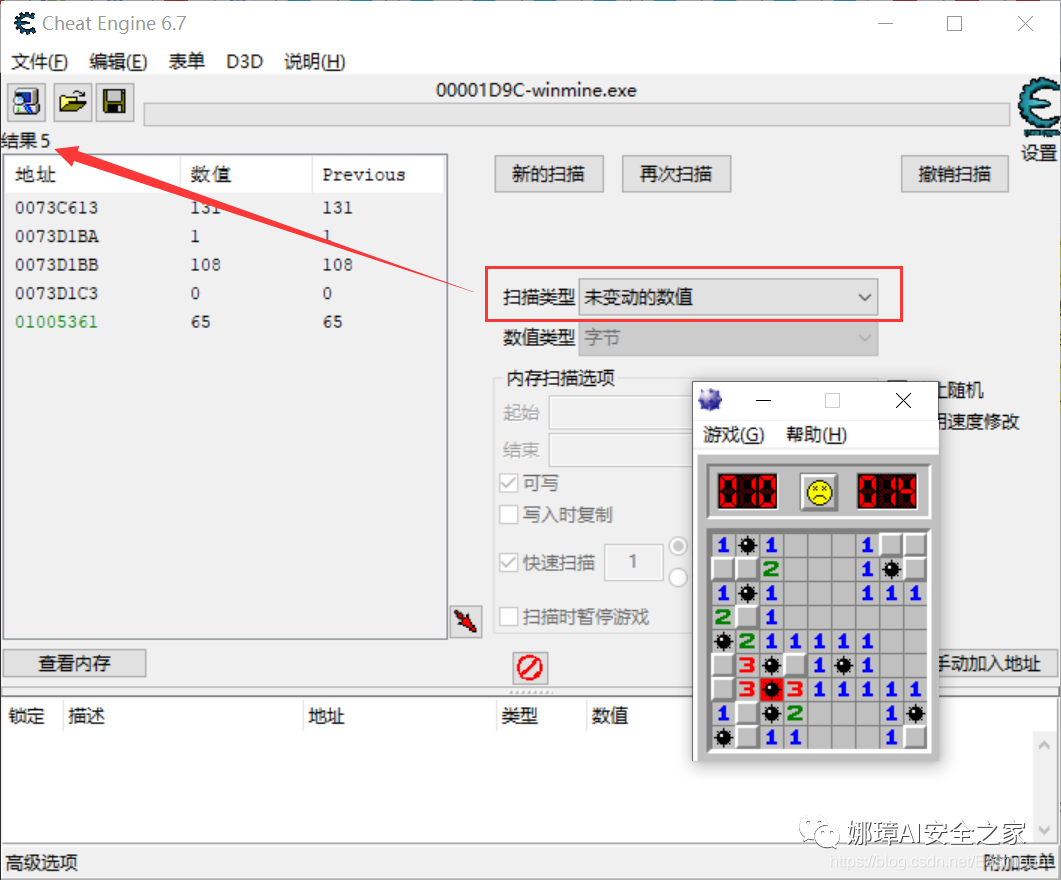1061x880 pixels.
Task: Click the scan progress bar
Action: coord(577,115)
